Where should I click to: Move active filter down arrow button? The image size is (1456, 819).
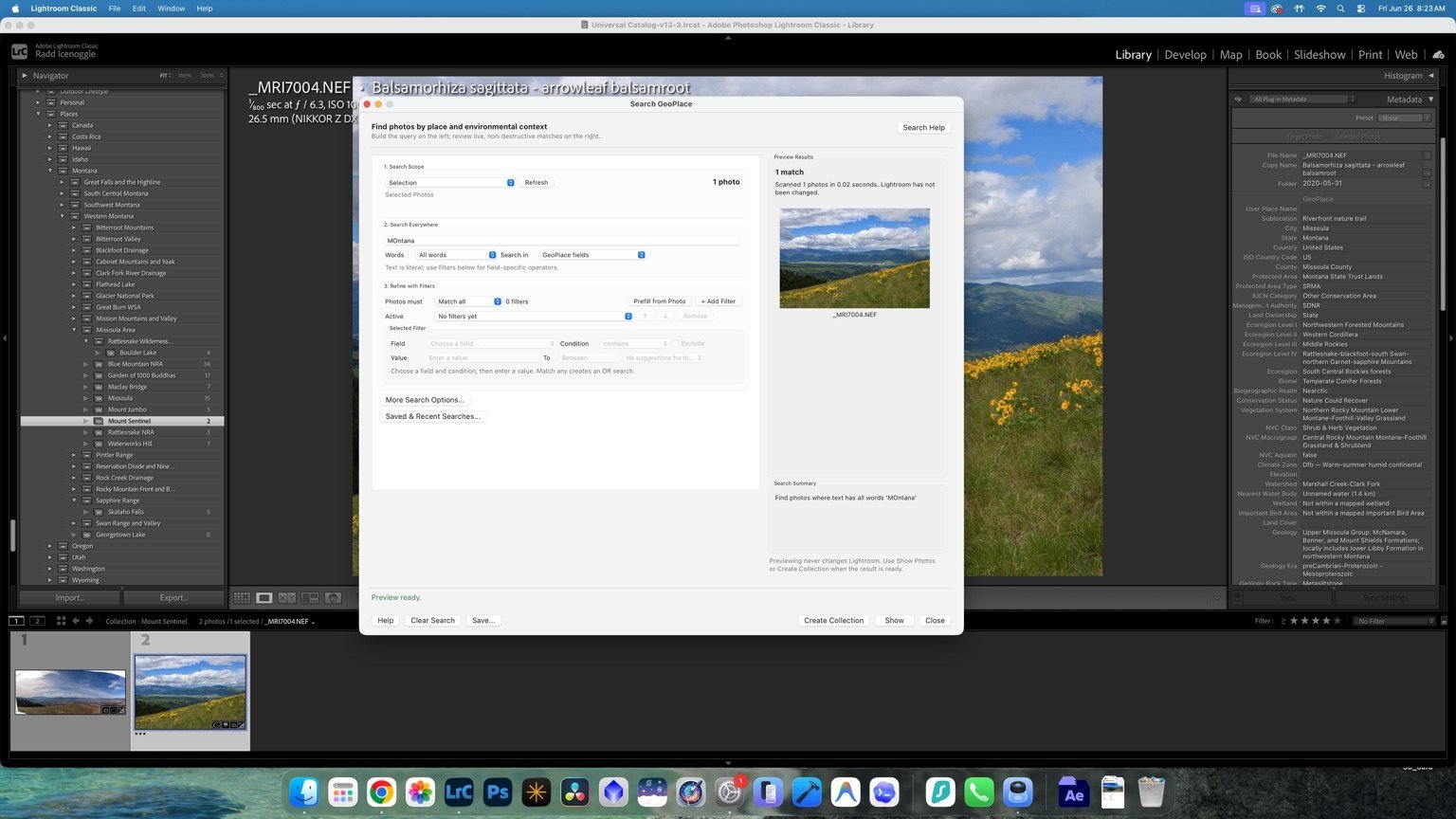[x=665, y=317]
